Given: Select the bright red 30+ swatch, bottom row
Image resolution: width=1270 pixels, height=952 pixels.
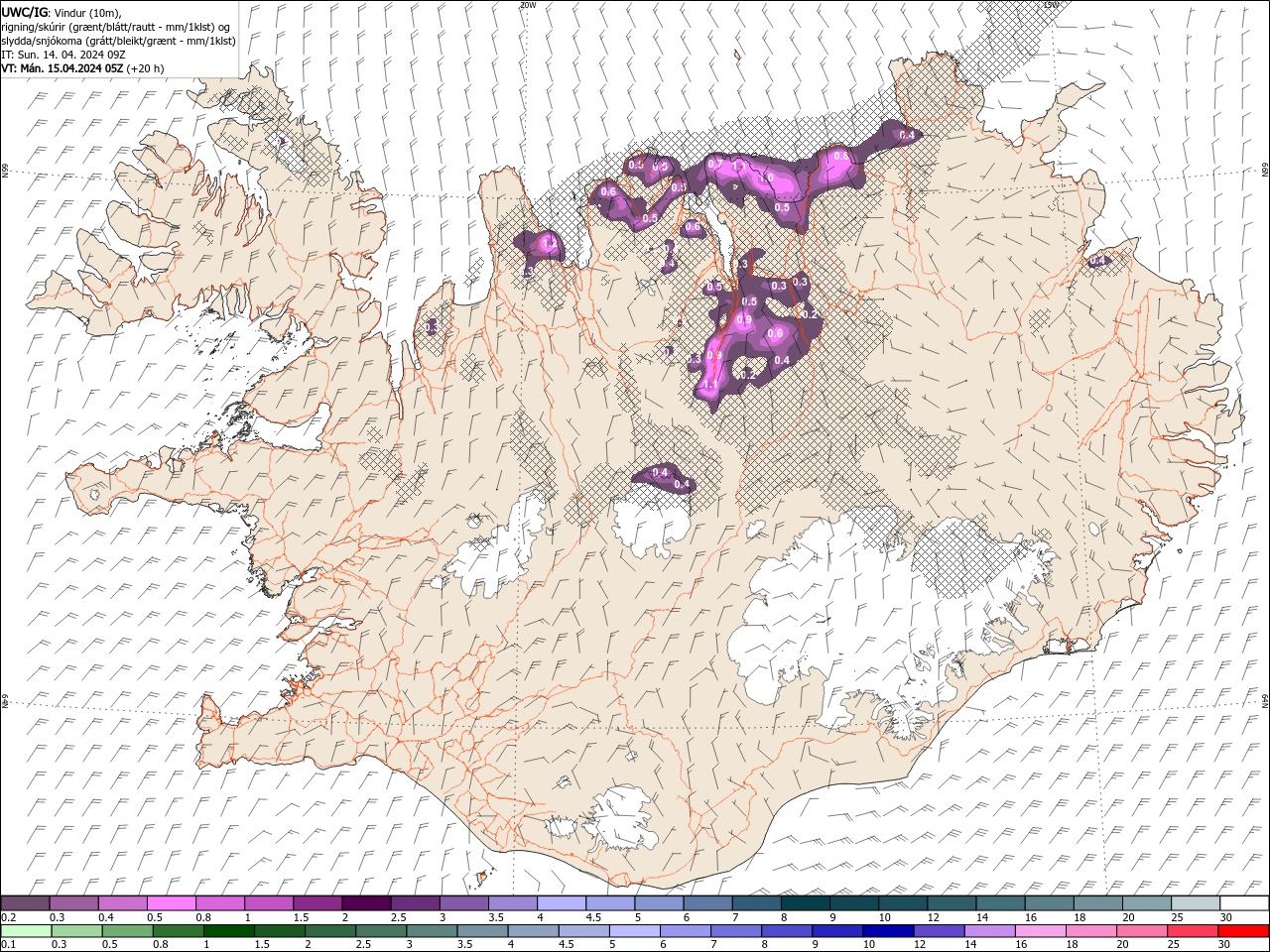Looking at the screenshot, I should click(1243, 931).
